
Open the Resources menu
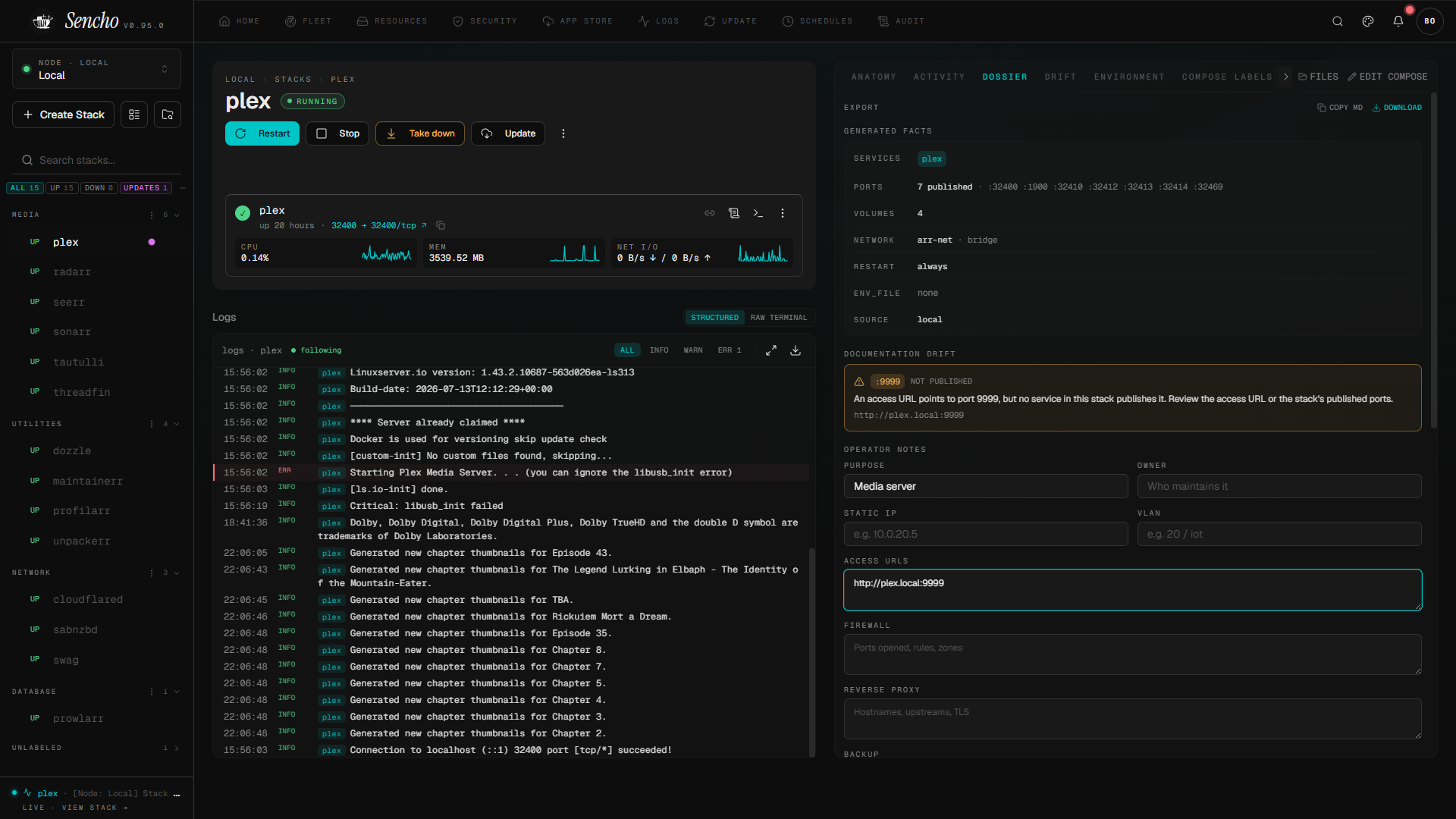[x=392, y=21]
